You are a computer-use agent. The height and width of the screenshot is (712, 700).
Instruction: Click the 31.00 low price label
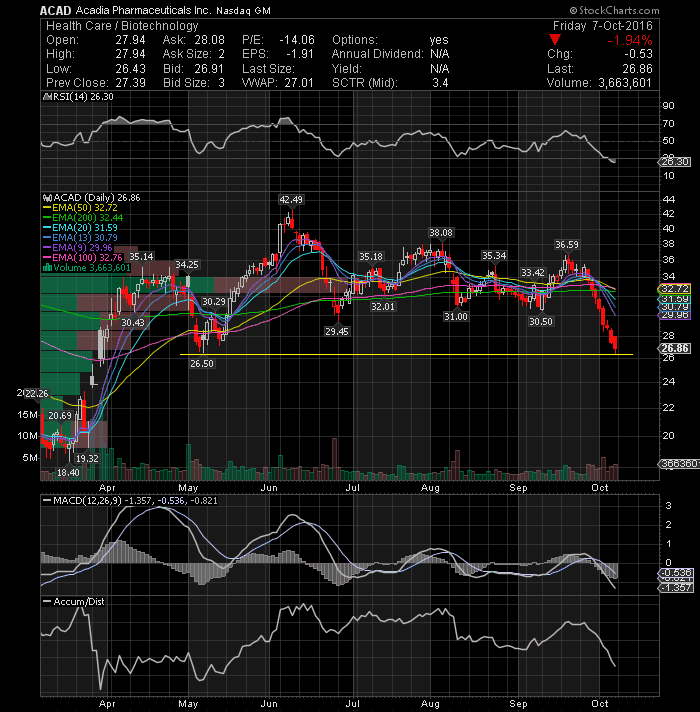(x=455, y=316)
